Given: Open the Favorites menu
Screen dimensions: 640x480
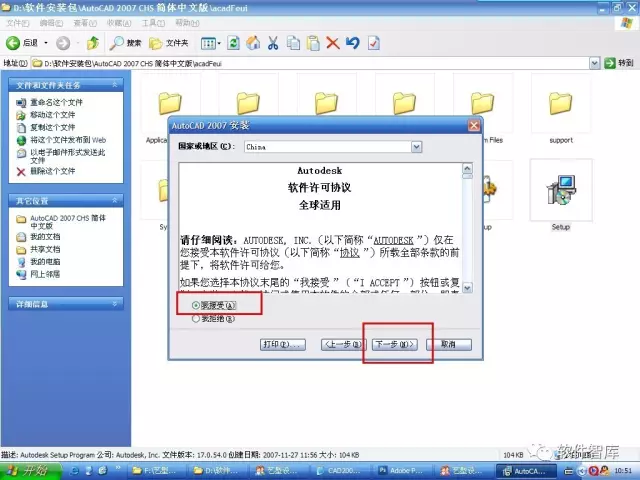Looking at the screenshot, I should pyautogui.click(x=119, y=23).
